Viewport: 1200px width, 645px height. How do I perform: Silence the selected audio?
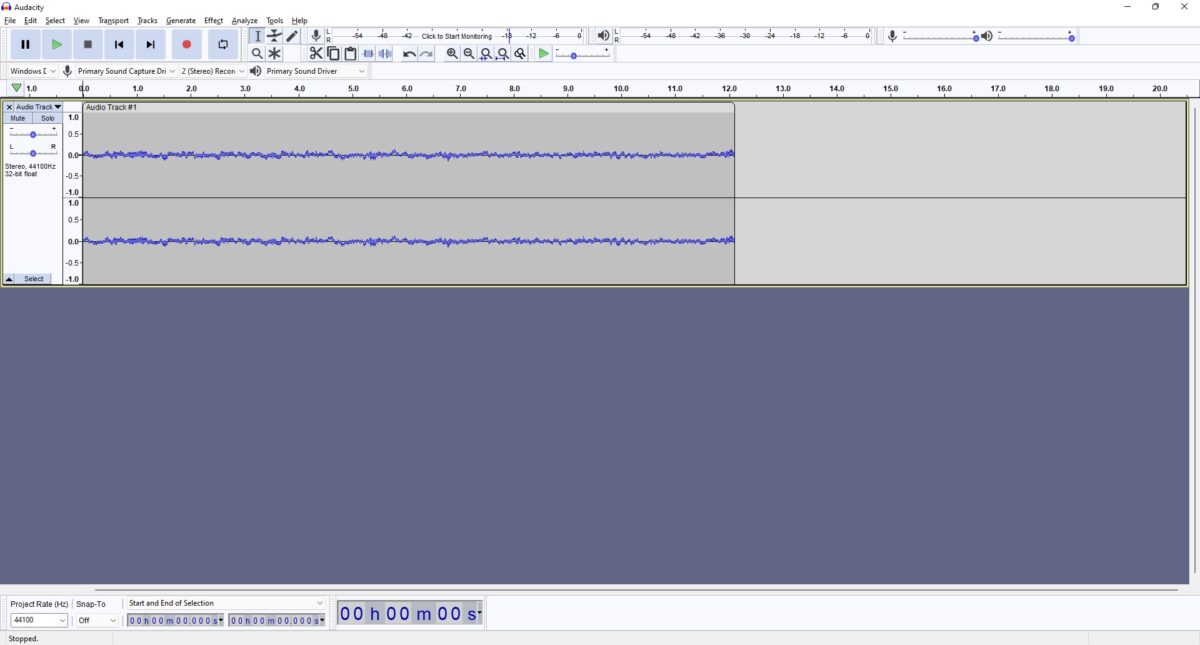tap(386, 53)
